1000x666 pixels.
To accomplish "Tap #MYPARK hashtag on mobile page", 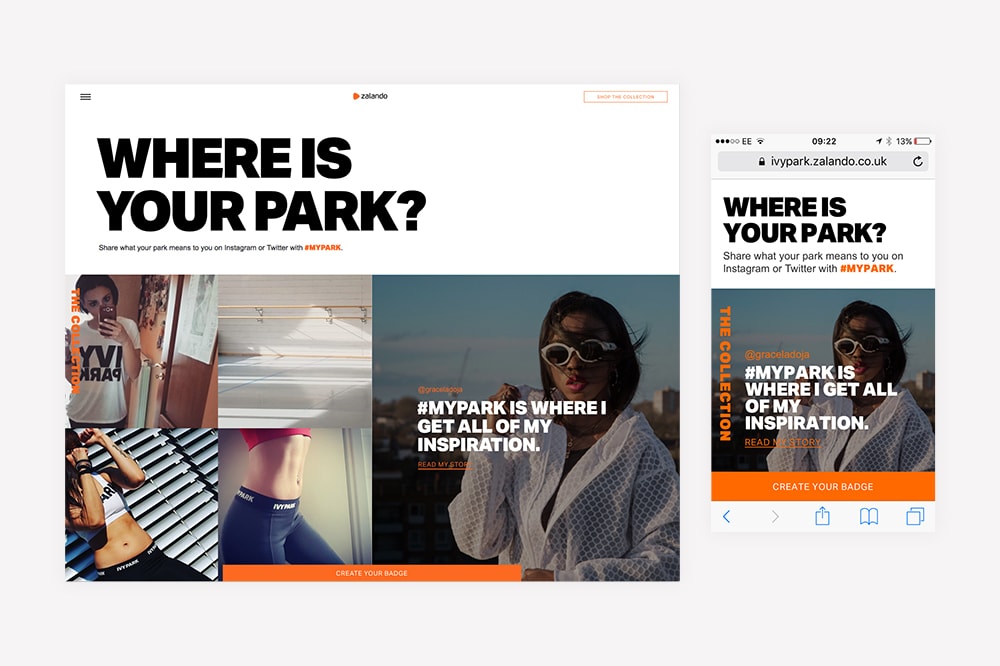I will (867, 269).
